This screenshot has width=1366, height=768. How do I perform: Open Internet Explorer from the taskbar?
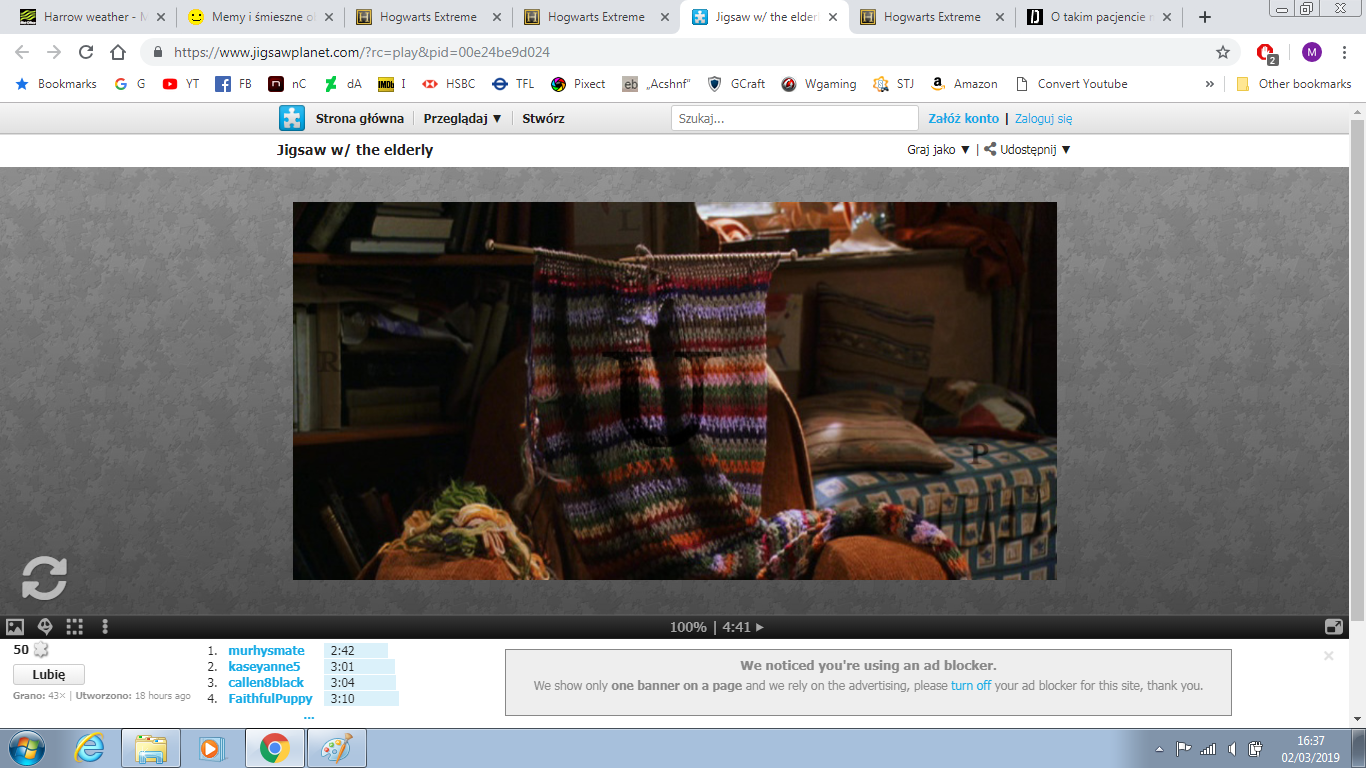click(x=89, y=748)
